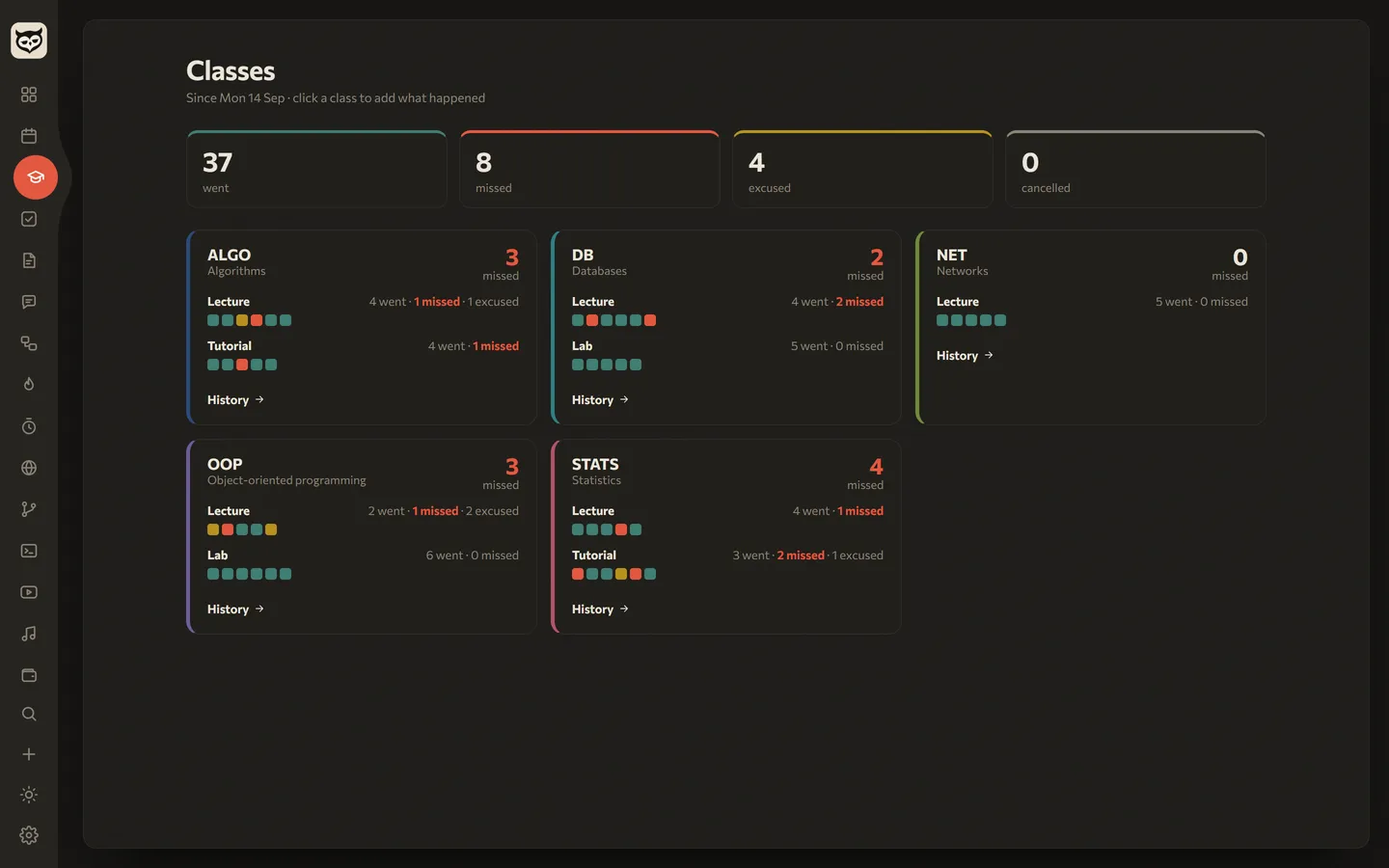
Task: Open the dashboard grid icon
Action: [x=29, y=95]
